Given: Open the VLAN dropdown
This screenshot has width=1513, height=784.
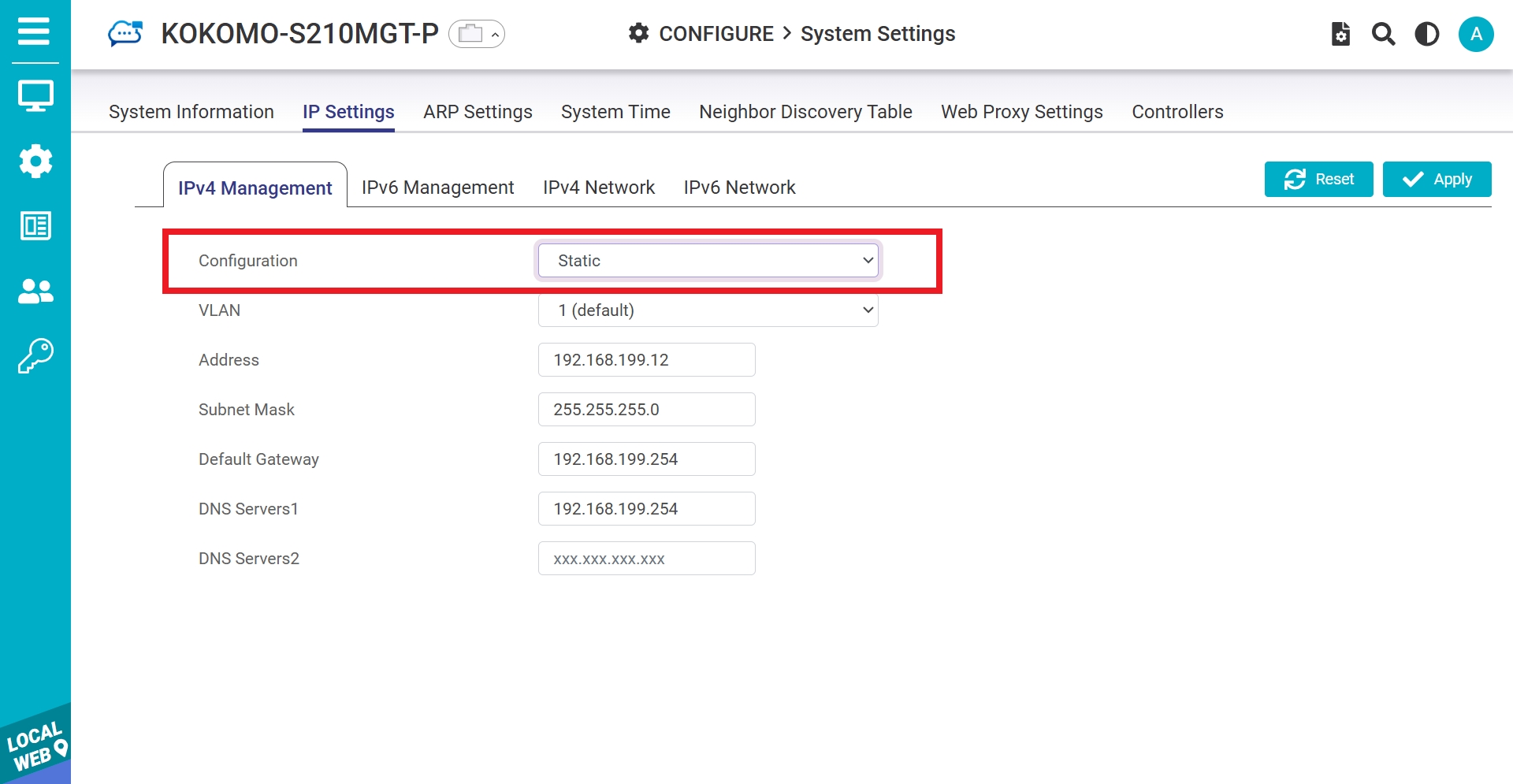Looking at the screenshot, I should click(x=708, y=310).
